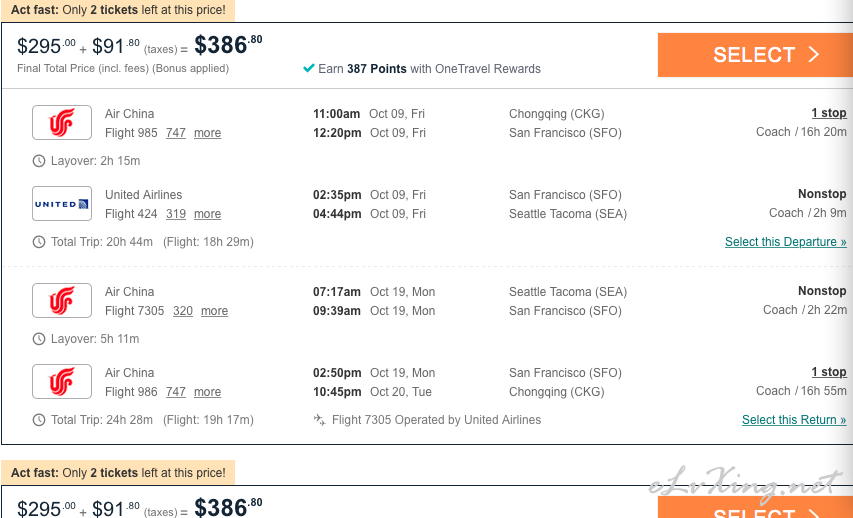This screenshot has height=518, width=853.
Task: Click the Air China logo for Flight 986
Action: pyautogui.click(x=62, y=382)
